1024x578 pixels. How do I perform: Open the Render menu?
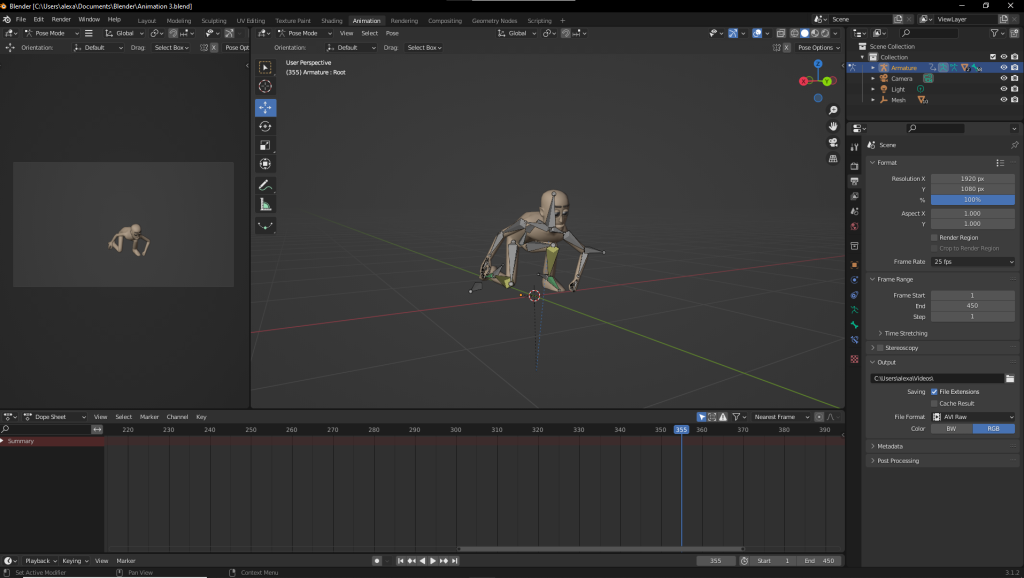tap(61, 19)
